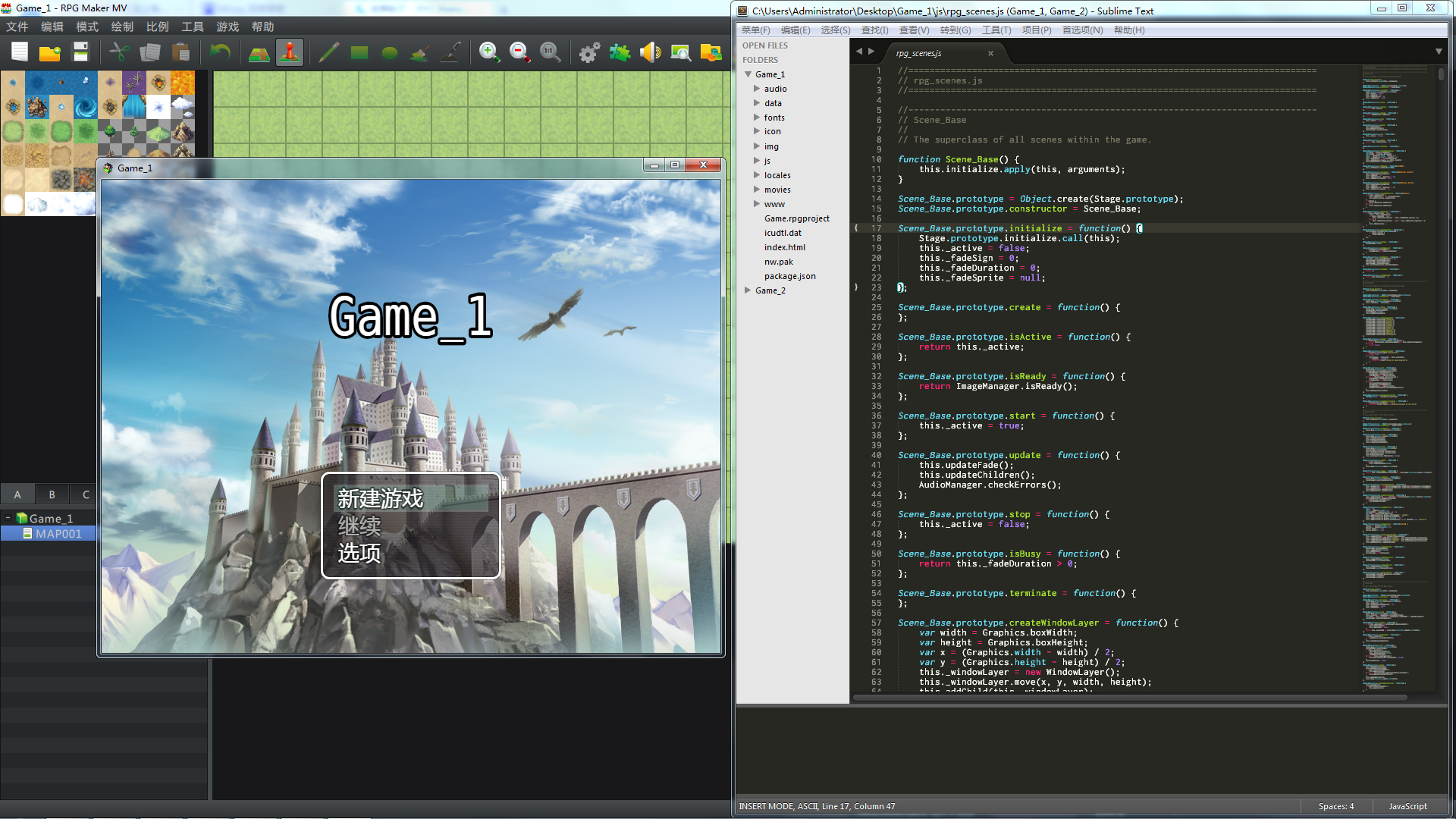Image resolution: width=1456 pixels, height=819 pixels.
Task: Select tileset tab B
Action: [x=52, y=494]
